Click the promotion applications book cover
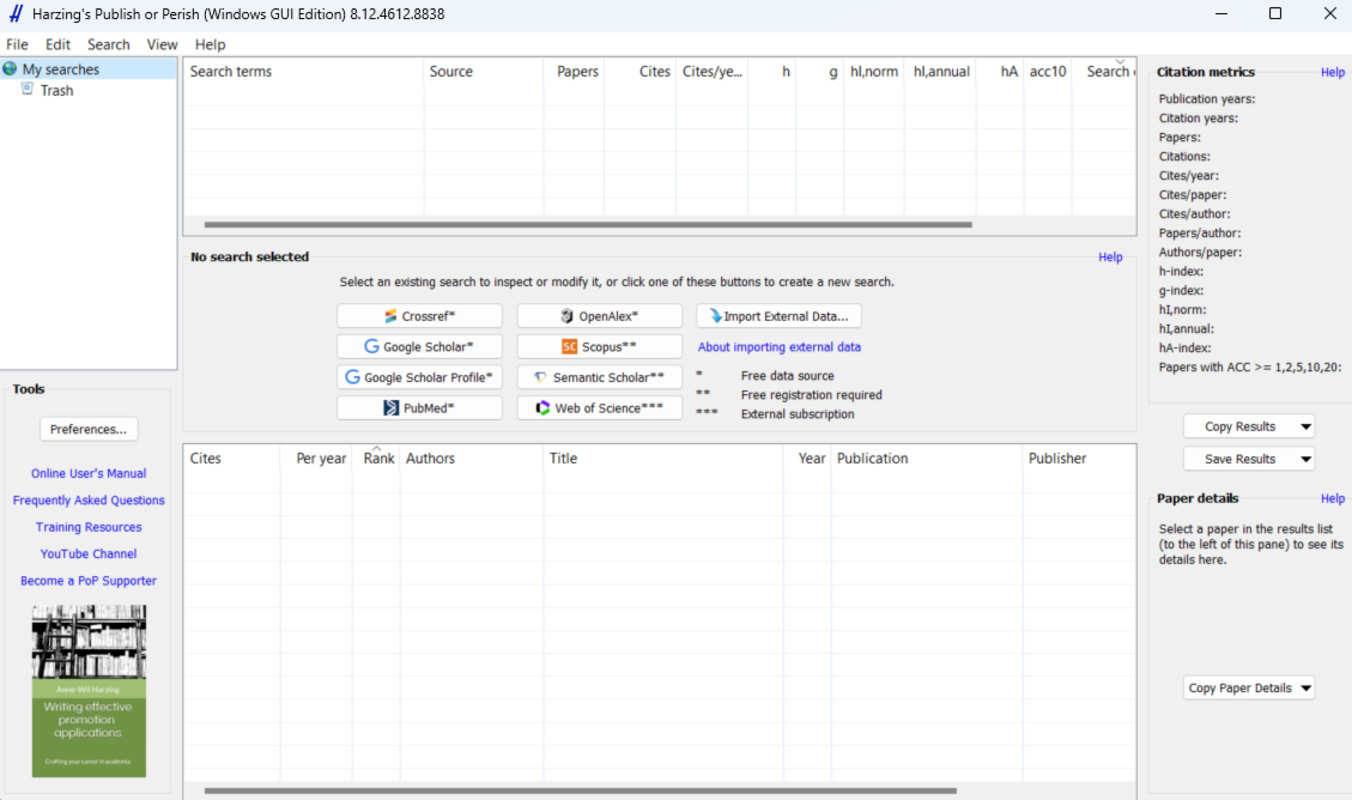This screenshot has height=800, width=1352. tap(89, 691)
